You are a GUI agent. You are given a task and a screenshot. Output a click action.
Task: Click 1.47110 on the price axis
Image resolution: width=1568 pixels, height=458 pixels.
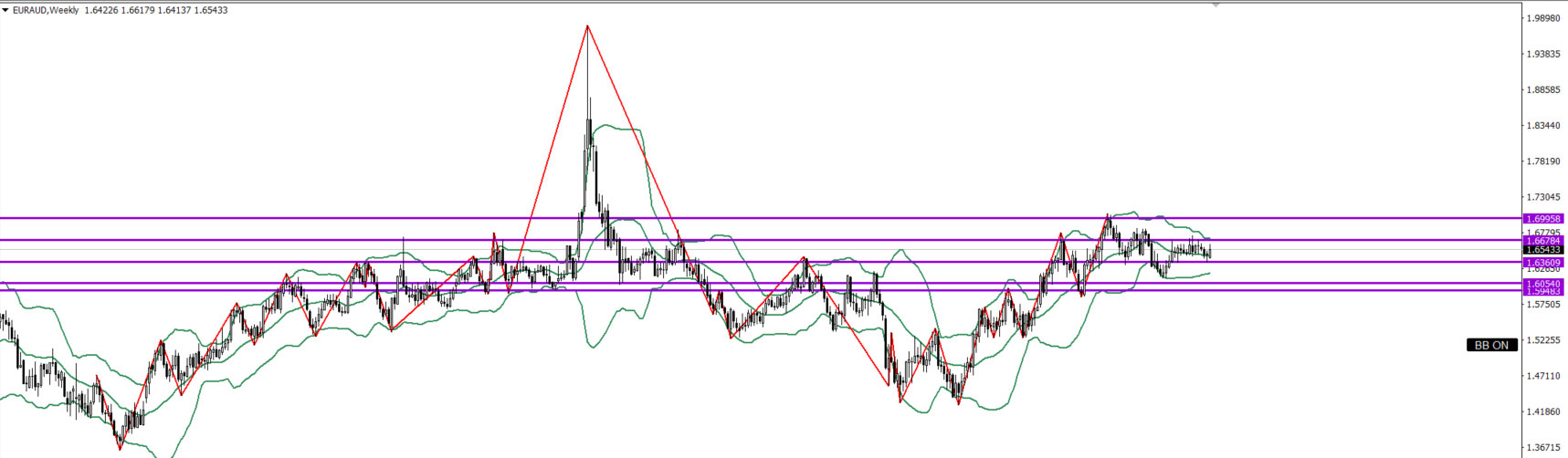(x=1542, y=376)
